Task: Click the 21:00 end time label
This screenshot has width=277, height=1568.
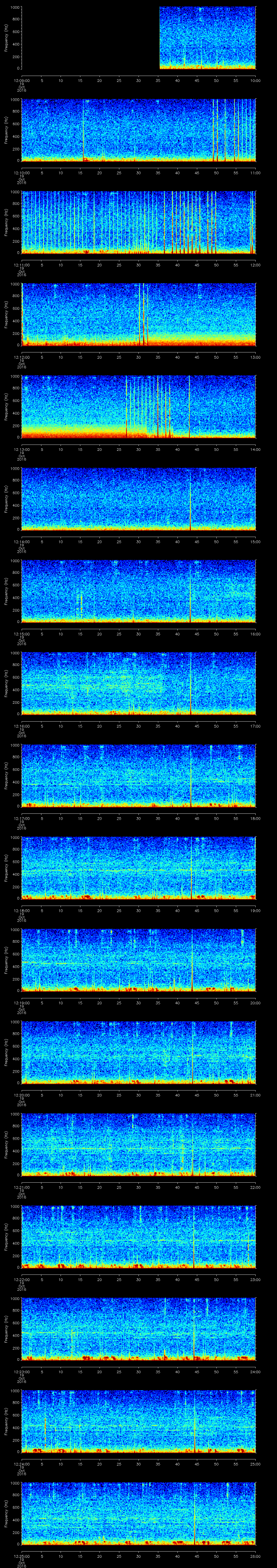Action: [255, 1095]
